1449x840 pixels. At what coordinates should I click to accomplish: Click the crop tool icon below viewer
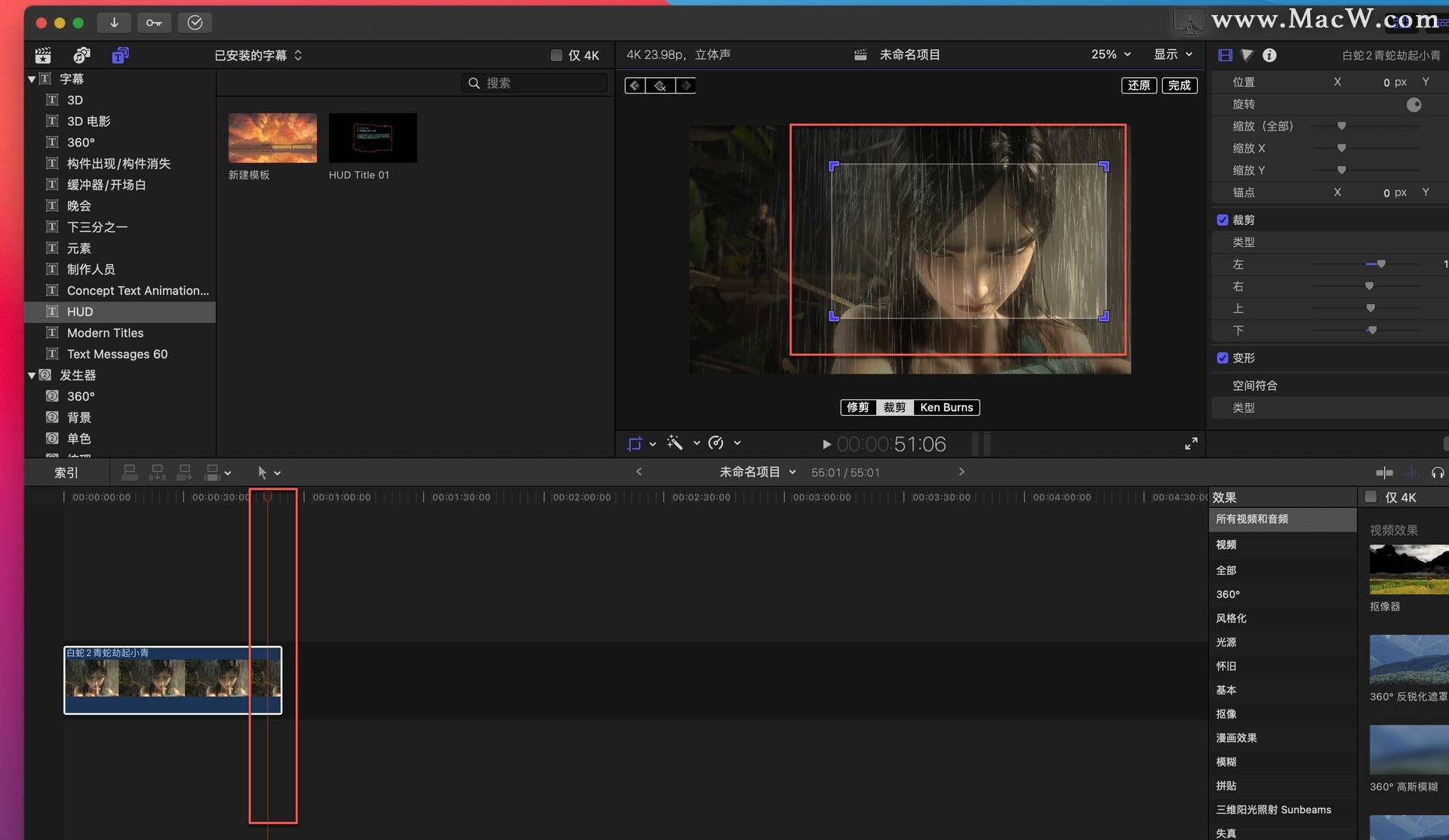click(634, 444)
